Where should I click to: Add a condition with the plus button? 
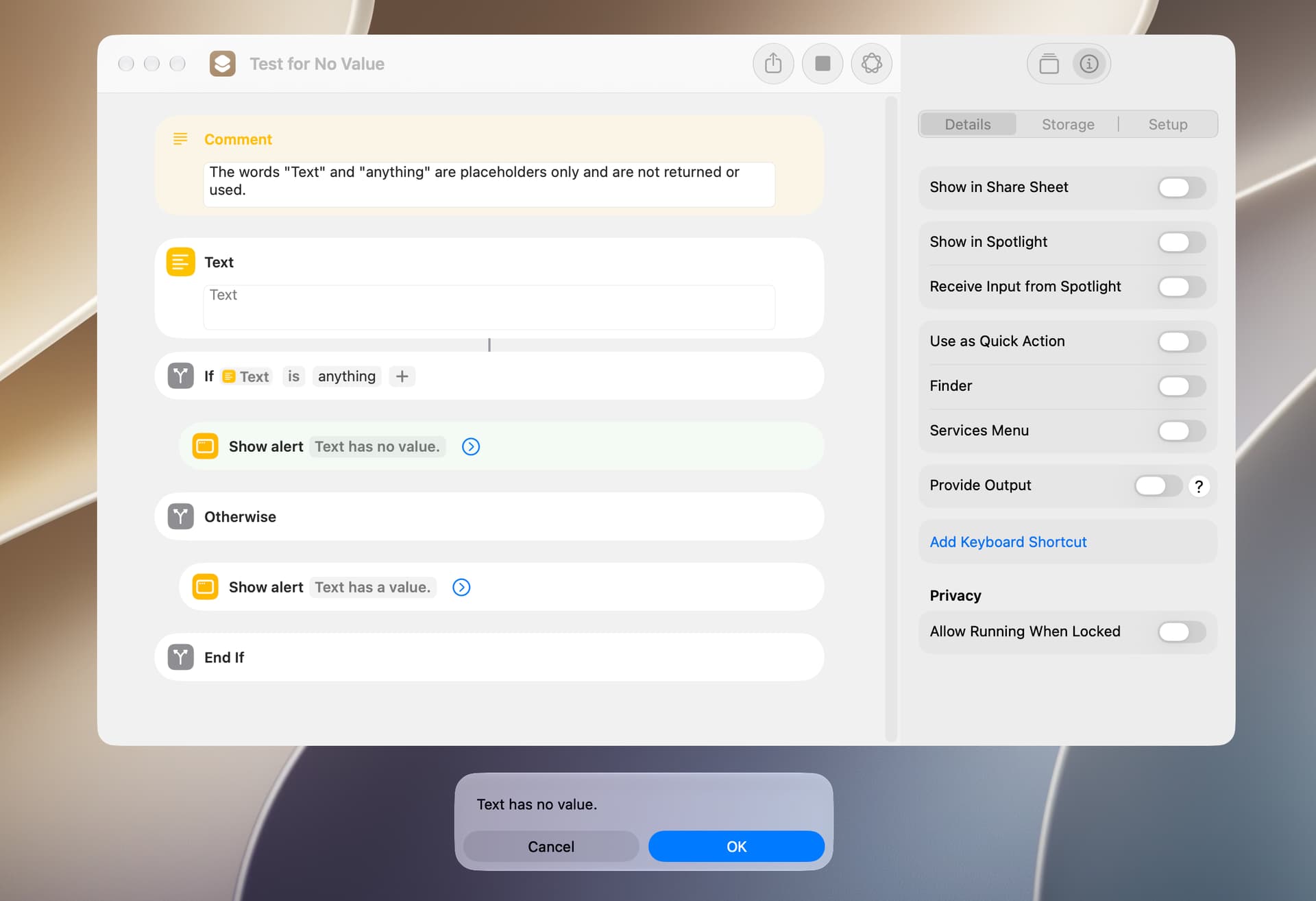click(402, 376)
